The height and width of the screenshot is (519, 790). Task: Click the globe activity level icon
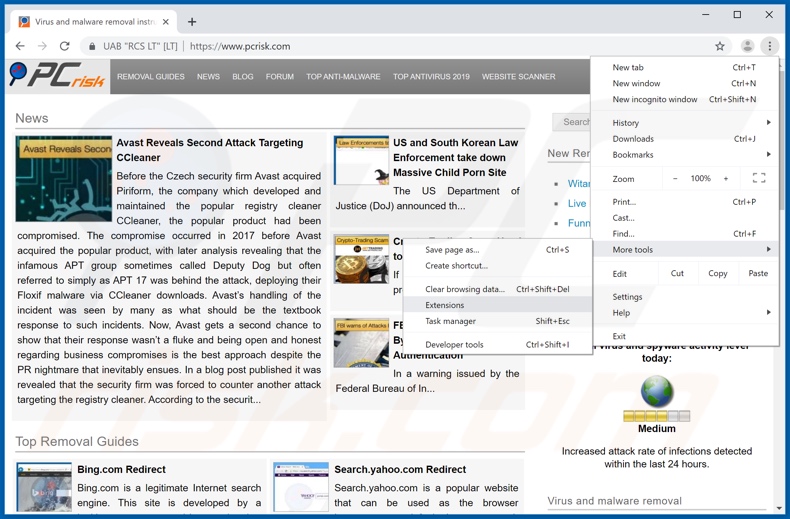[x=657, y=391]
